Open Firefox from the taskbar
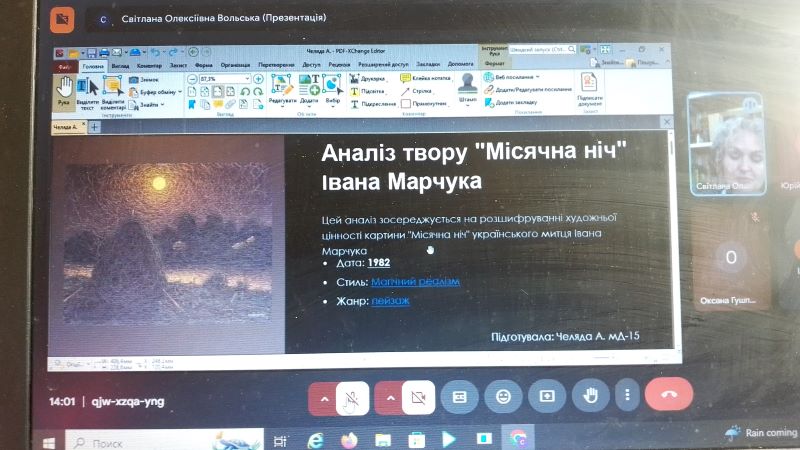Image resolution: width=800 pixels, height=450 pixels. (349, 440)
